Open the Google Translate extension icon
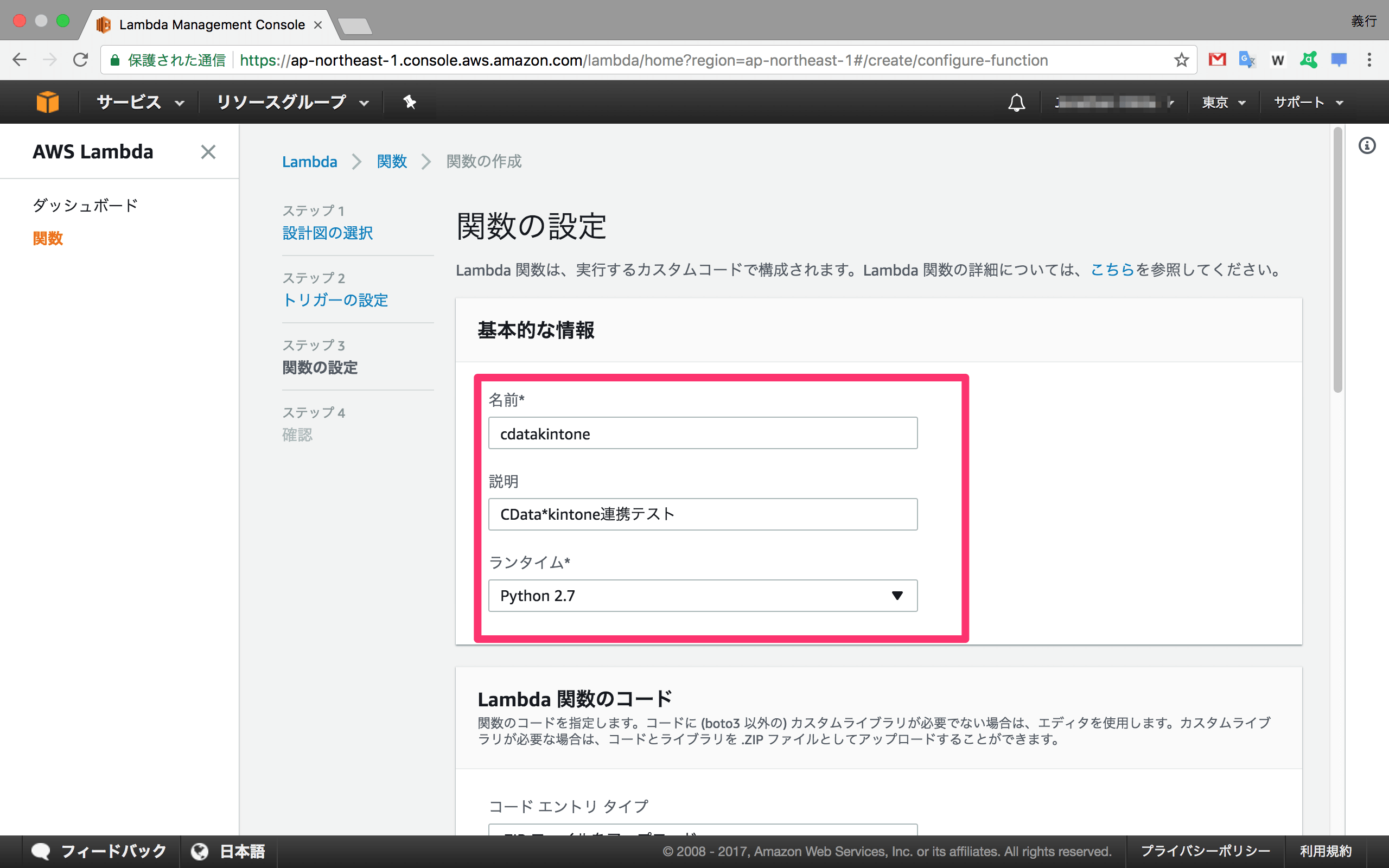This screenshot has height=868, width=1389. pyautogui.click(x=1247, y=60)
